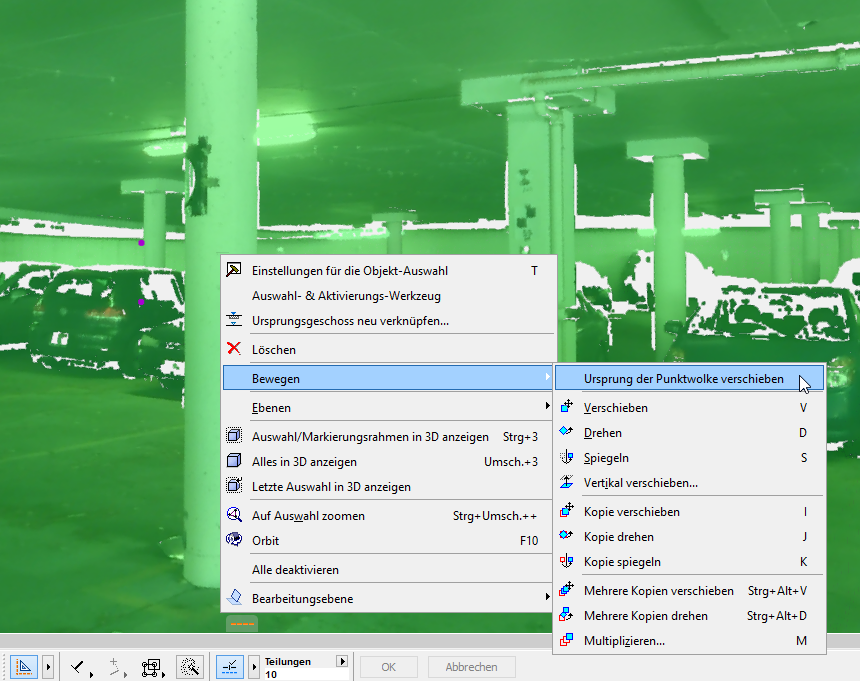Click the group suspend toolbar icon

click(x=152, y=667)
